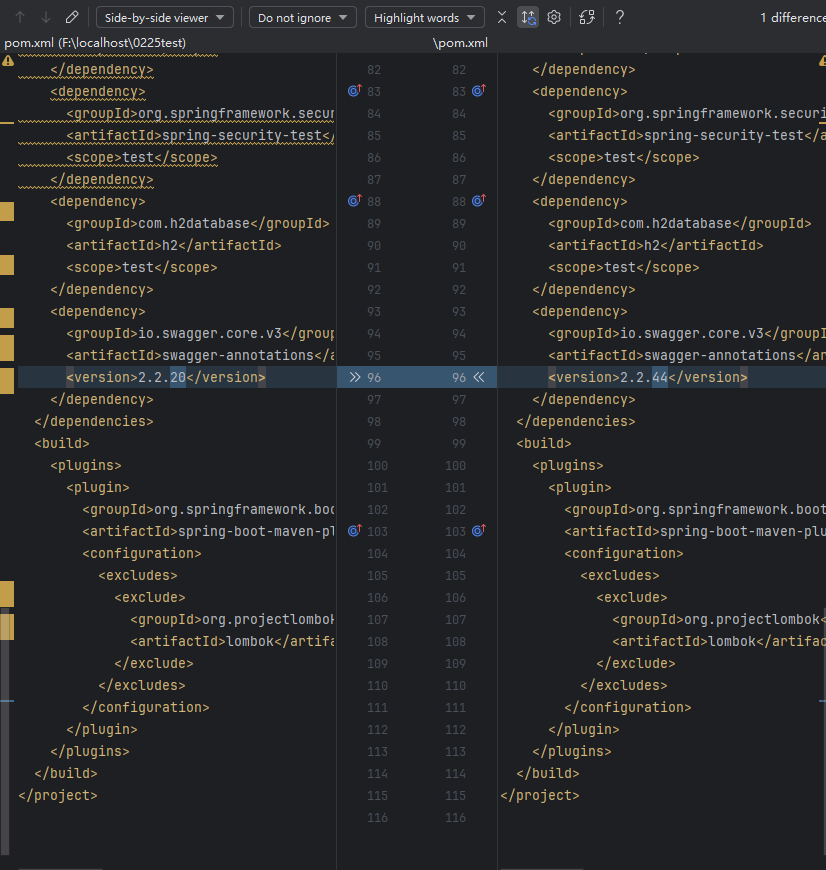The image size is (826, 870).
Task: Click left error stripe marker next to version line
Action: [7, 380]
